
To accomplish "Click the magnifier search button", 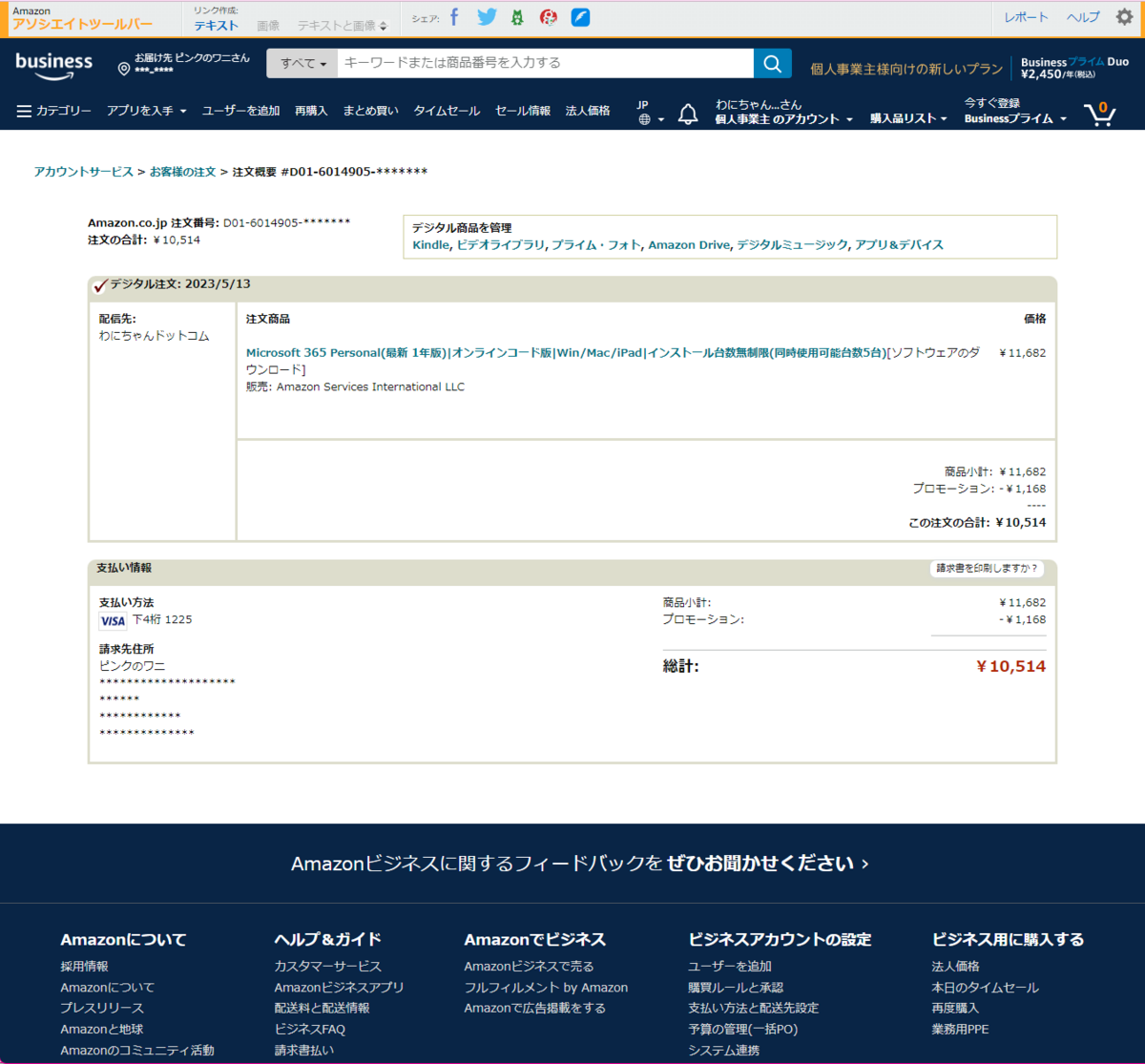I will (x=773, y=63).
